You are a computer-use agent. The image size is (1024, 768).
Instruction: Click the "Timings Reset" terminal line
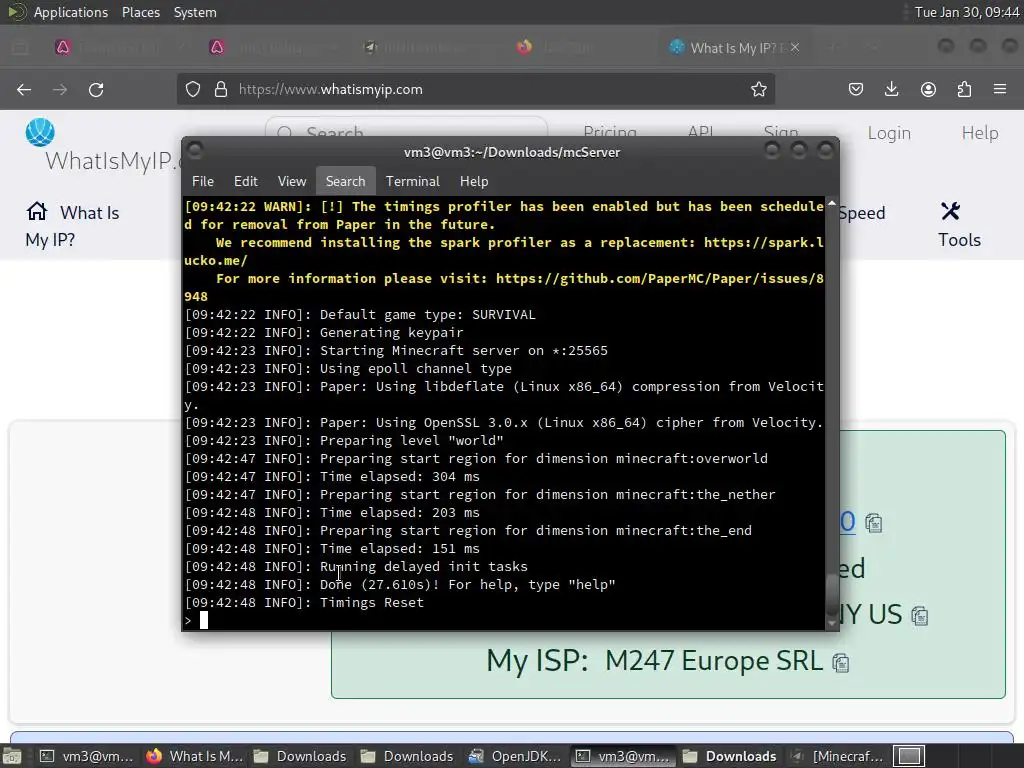pos(304,603)
